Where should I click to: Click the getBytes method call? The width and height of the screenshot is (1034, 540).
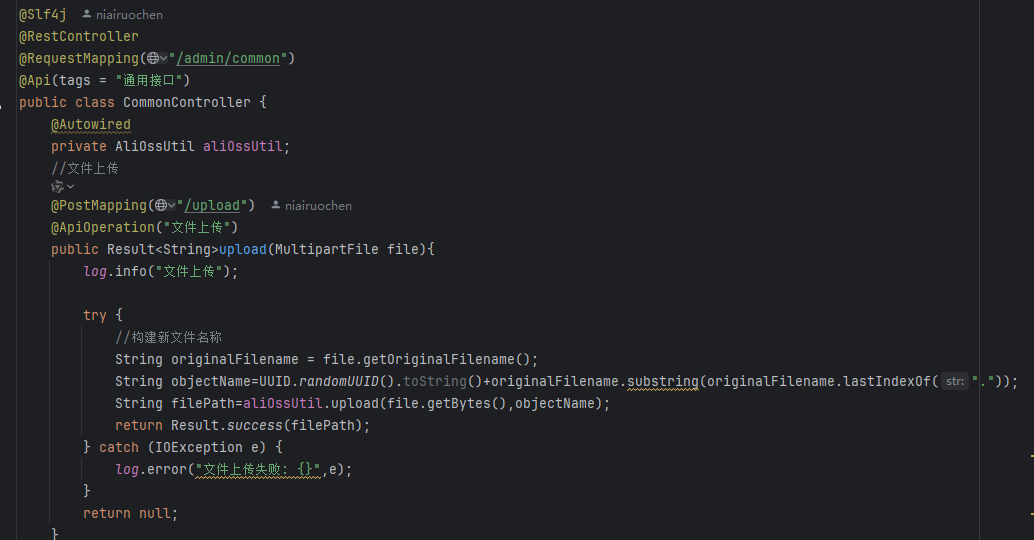(459, 404)
